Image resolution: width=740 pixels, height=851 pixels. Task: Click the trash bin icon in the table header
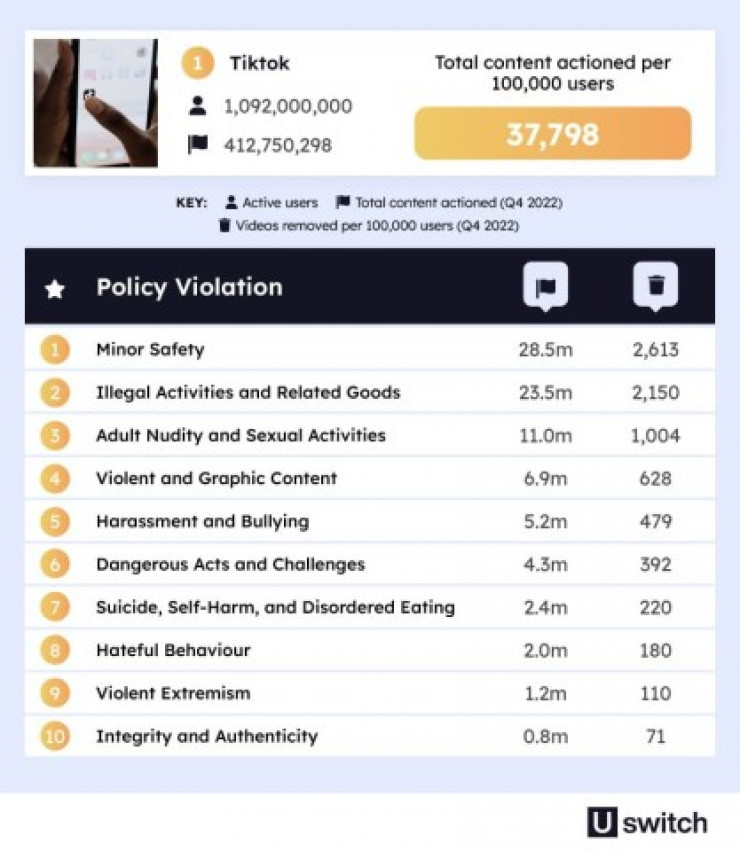click(655, 287)
